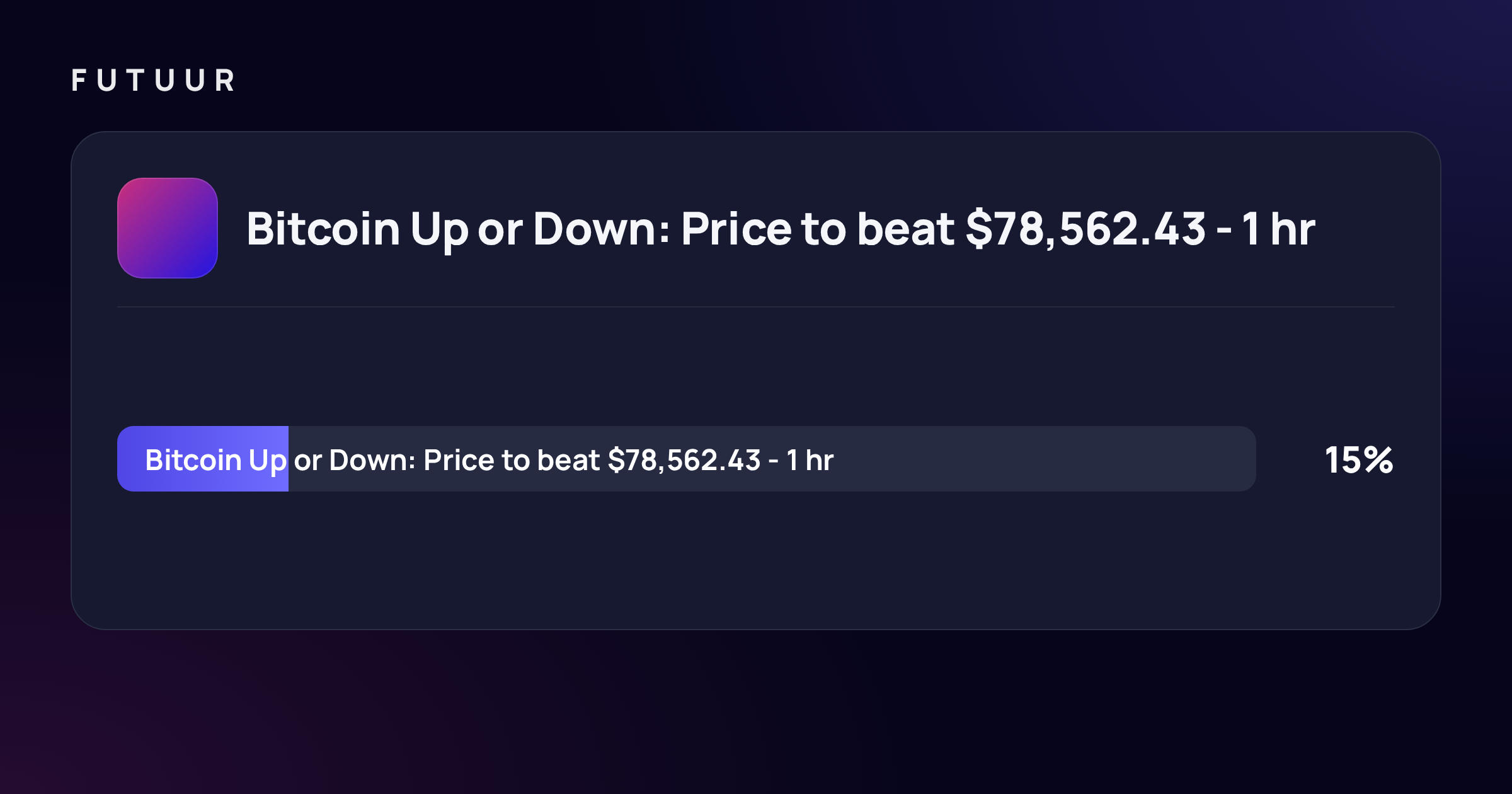Click the $78,562.43 price in the heading
Image resolution: width=1512 pixels, height=794 pixels.
(x=1085, y=229)
